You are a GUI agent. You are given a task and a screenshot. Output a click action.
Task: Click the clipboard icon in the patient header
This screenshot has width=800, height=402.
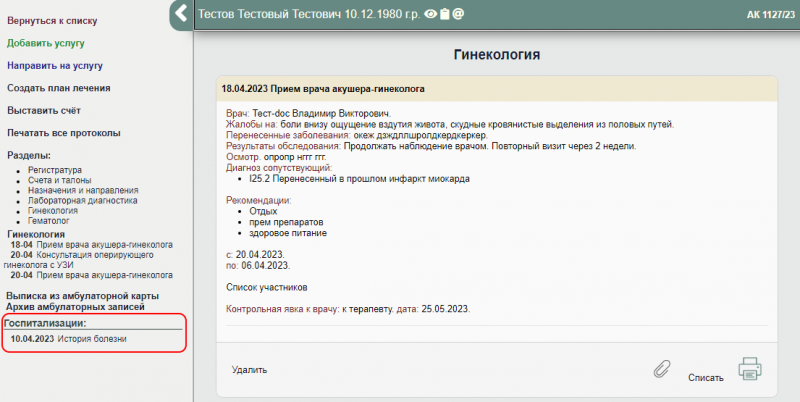pos(444,15)
